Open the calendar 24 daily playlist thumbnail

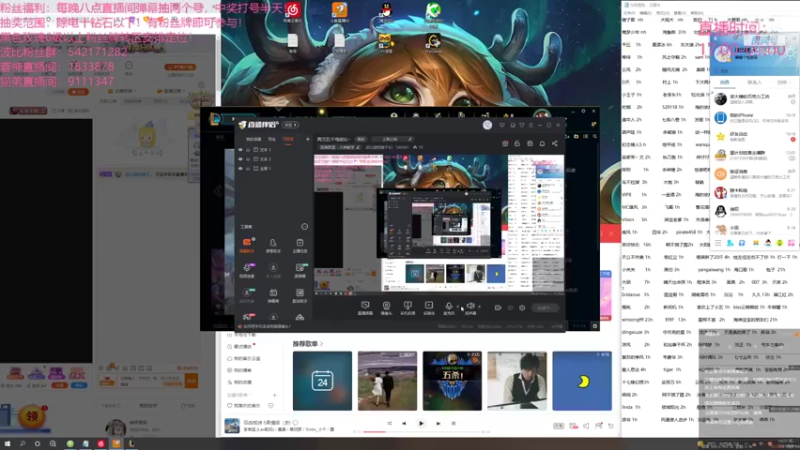[322, 381]
